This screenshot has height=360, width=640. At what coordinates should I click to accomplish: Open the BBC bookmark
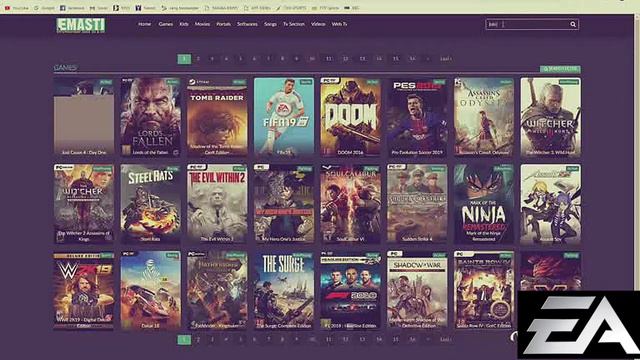click(x=352, y=8)
